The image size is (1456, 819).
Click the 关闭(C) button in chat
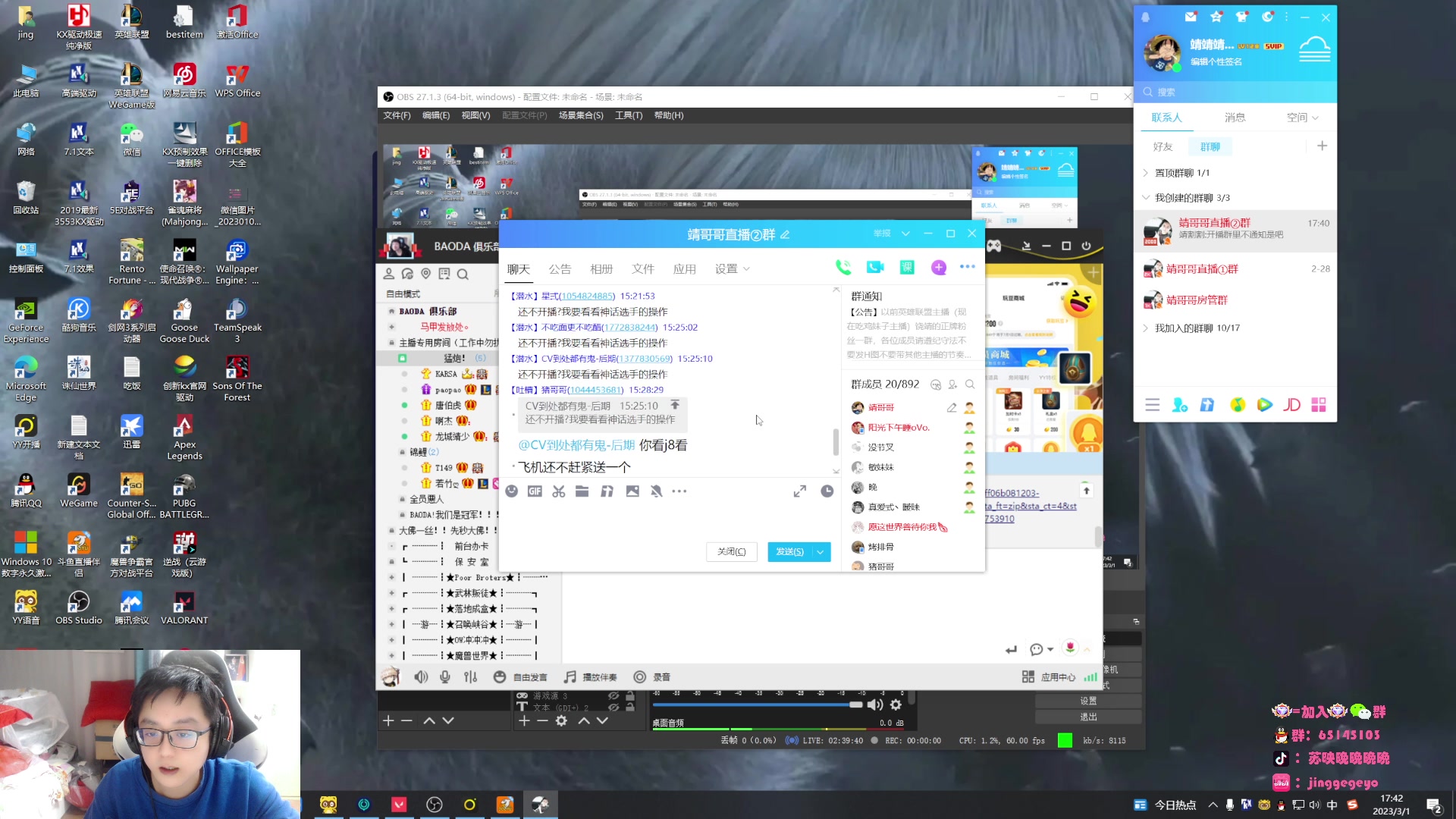(732, 552)
